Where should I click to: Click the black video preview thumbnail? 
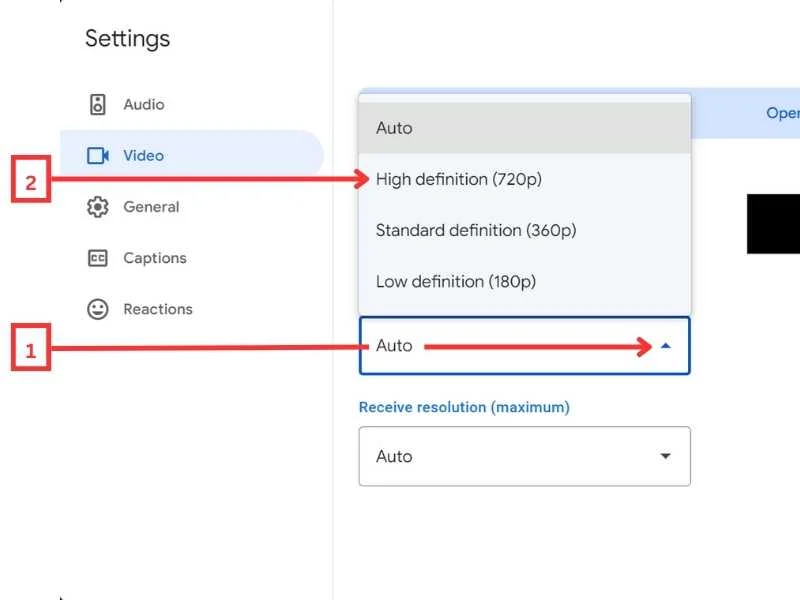click(x=773, y=223)
